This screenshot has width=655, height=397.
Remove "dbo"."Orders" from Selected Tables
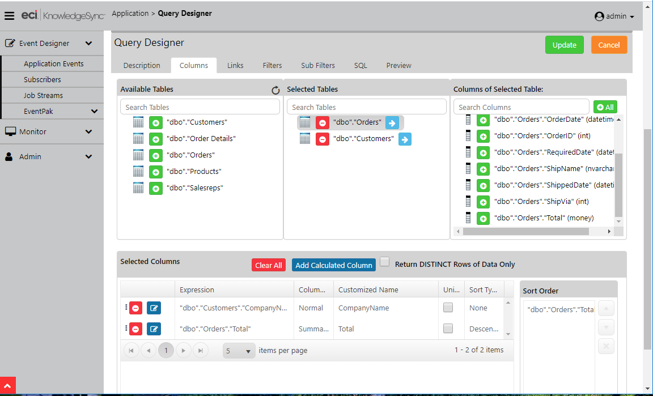(x=322, y=123)
